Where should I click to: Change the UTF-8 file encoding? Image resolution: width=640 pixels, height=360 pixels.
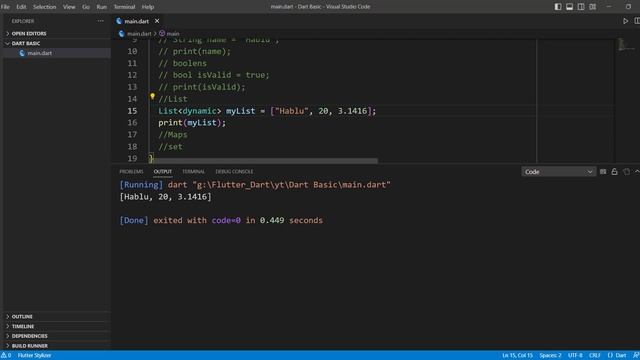575,356
